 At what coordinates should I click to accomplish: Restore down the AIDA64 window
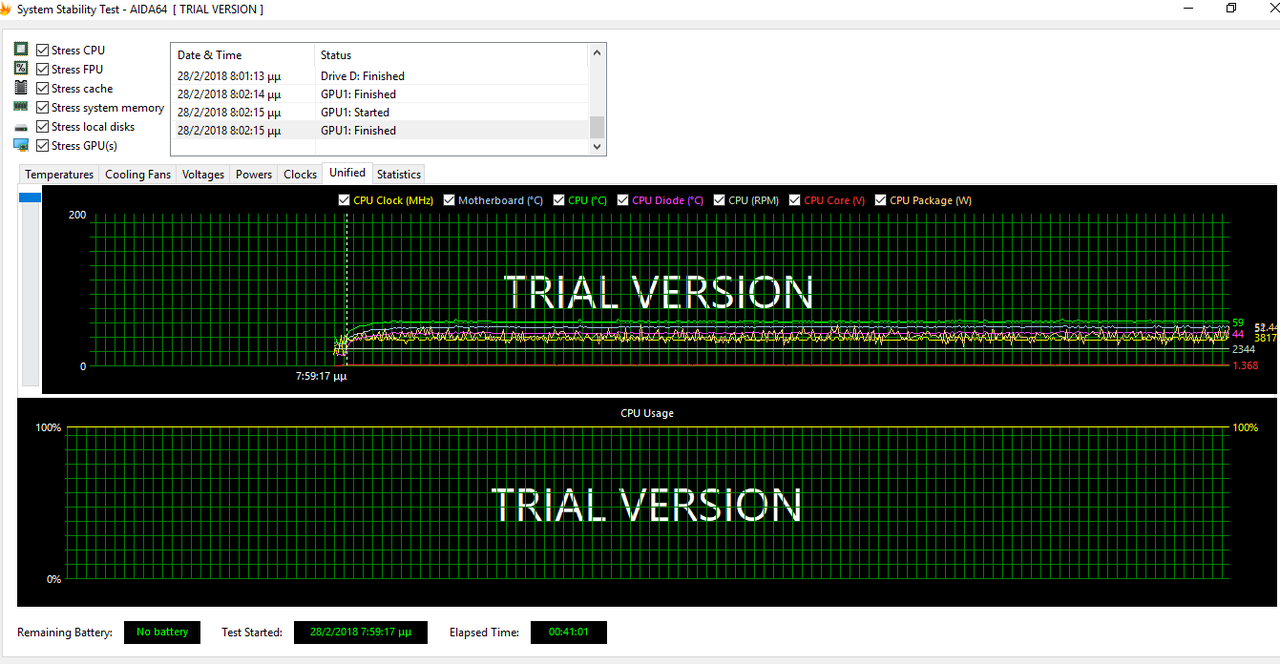pos(1231,9)
